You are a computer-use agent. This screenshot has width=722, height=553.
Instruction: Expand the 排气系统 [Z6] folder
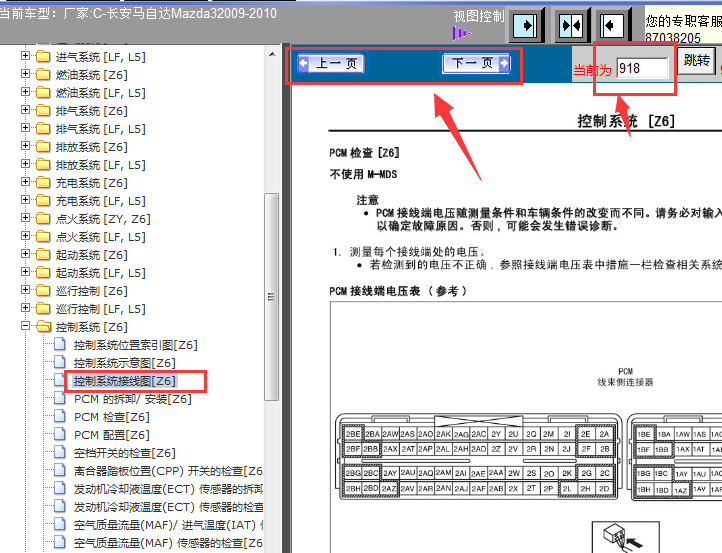click(x=25, y=110)
